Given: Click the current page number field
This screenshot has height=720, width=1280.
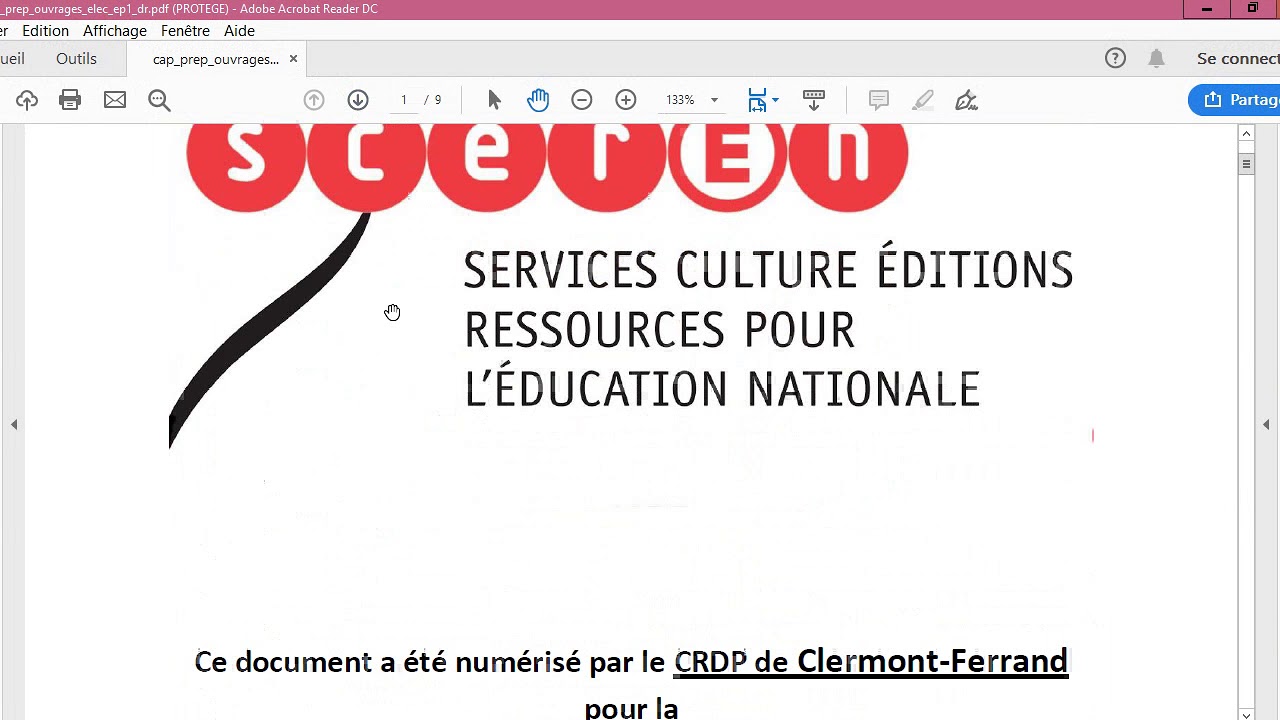Looking at the screenshot, I should point(404,100).
